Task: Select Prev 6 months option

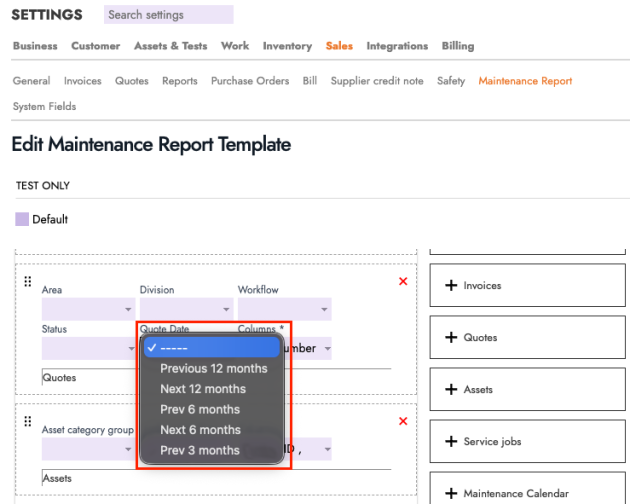Action: pos(199,409)
